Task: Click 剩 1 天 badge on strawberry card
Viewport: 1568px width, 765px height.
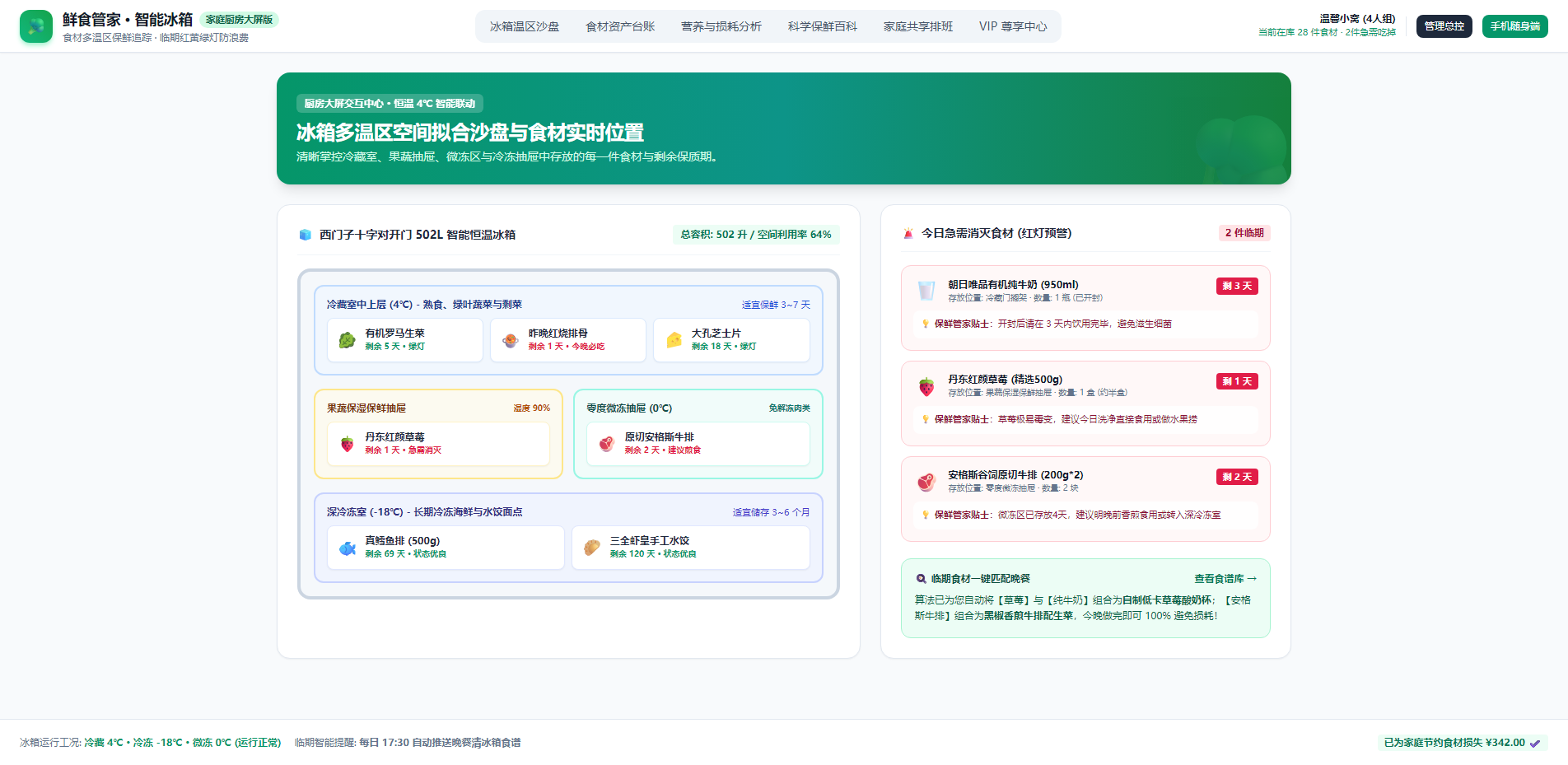Action: (x=1237, y=381)
